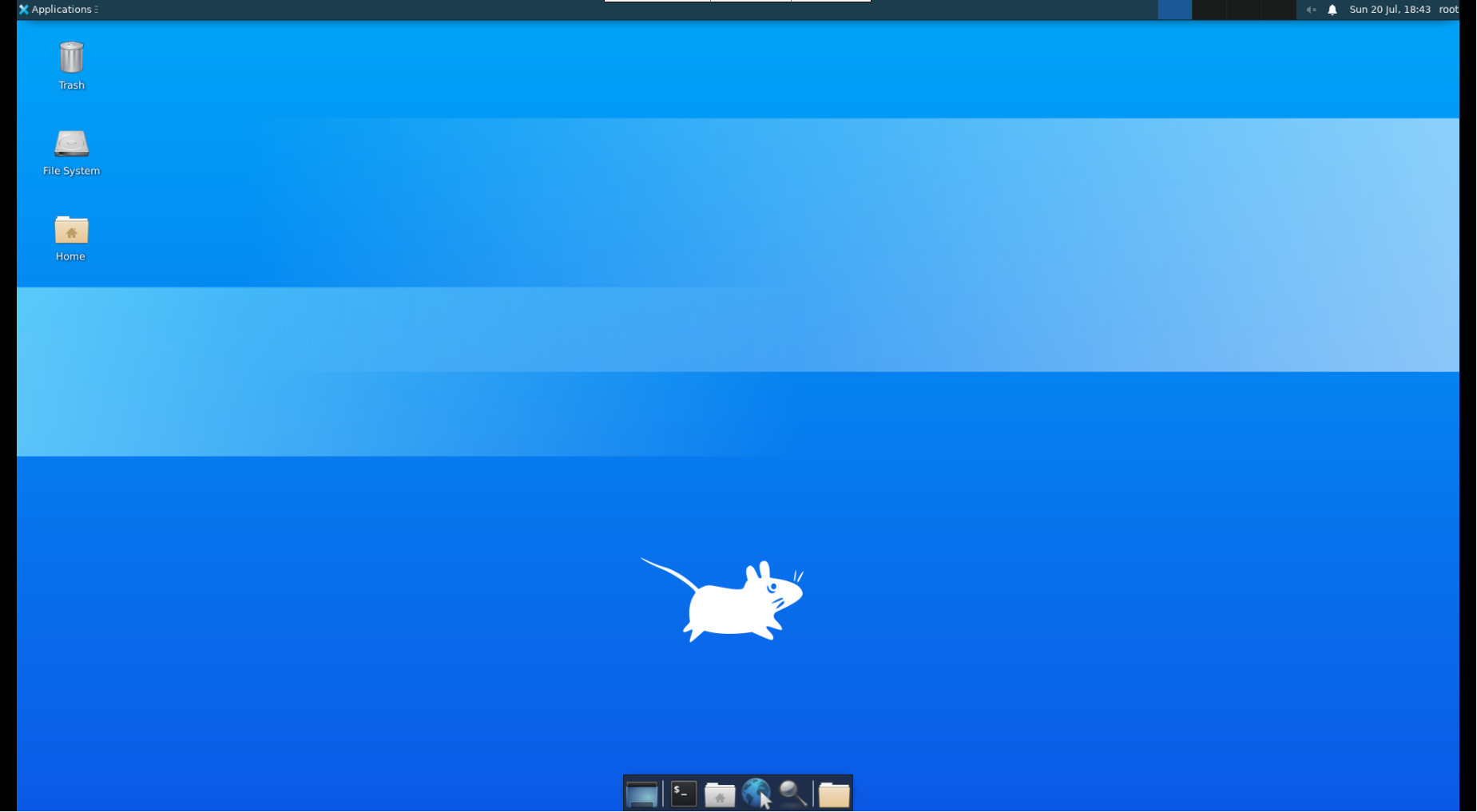Image resolution: width=1477 pixels, height=812 pixels.
Task: Open Application Finder via the magnifier dock icon
Action: point(791,794)
